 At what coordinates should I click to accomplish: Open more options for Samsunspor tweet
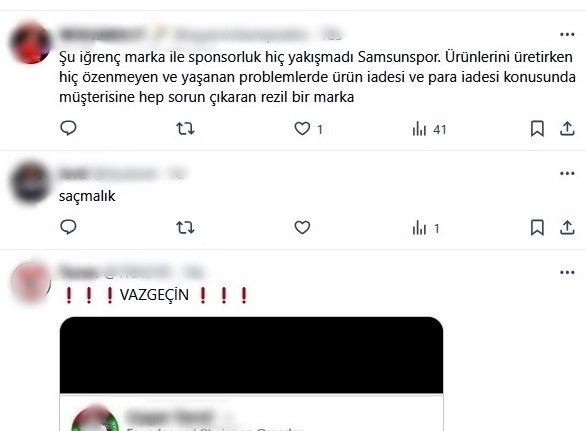pos(567,35)
